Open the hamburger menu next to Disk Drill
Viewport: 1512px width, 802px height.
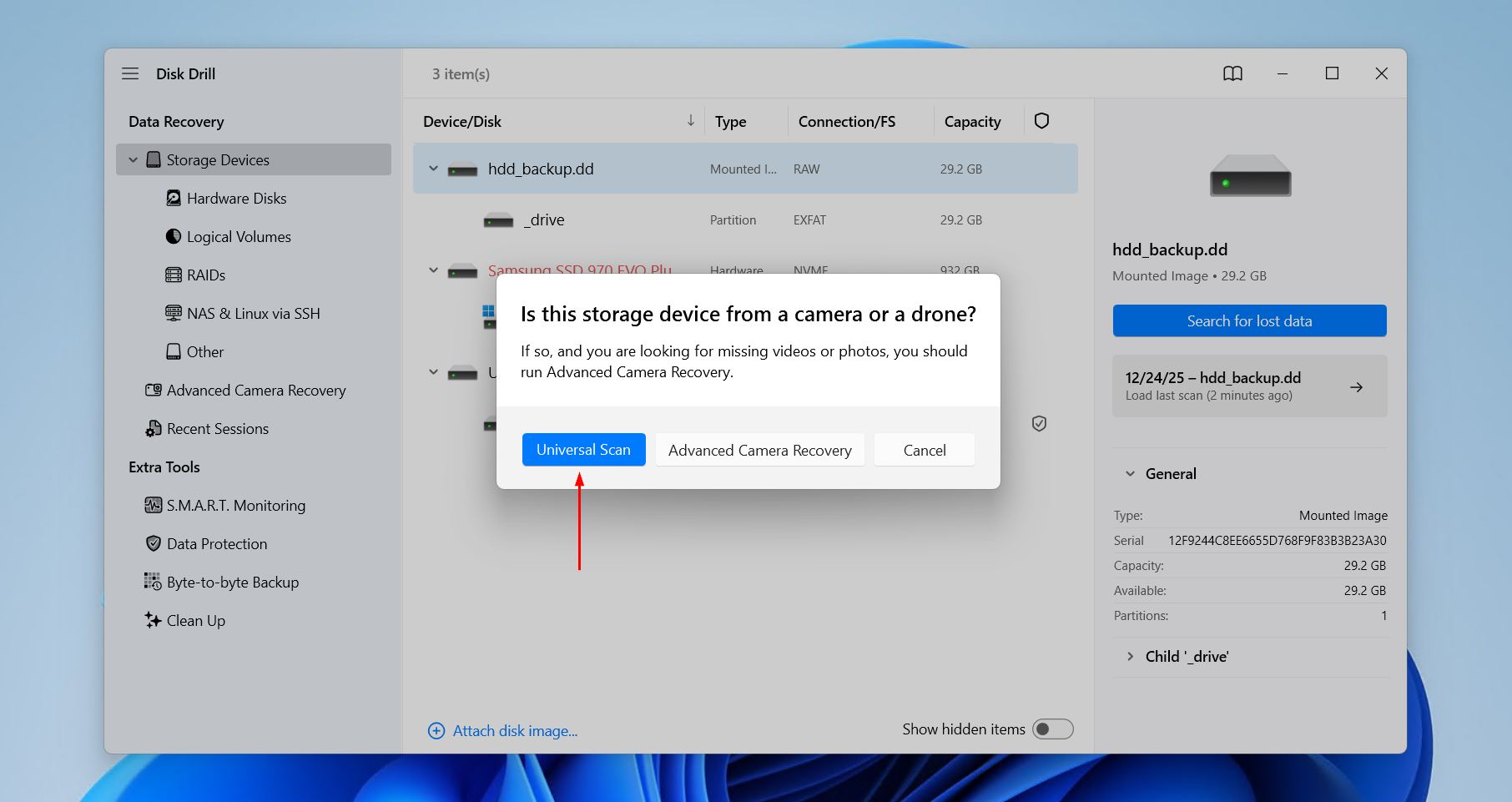pyautogui.click(x=130, y=73)
